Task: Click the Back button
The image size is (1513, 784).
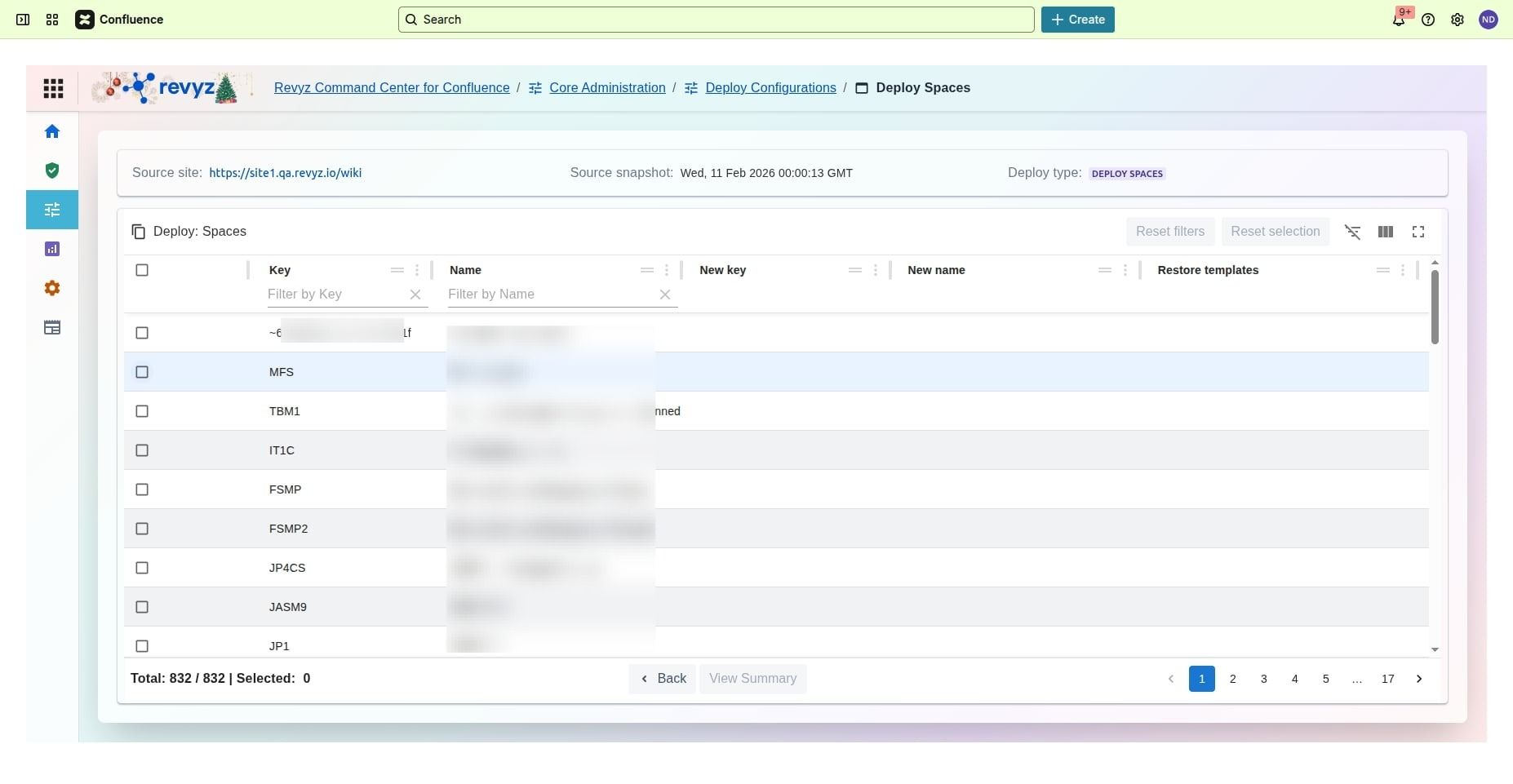Action: [663, 679]
